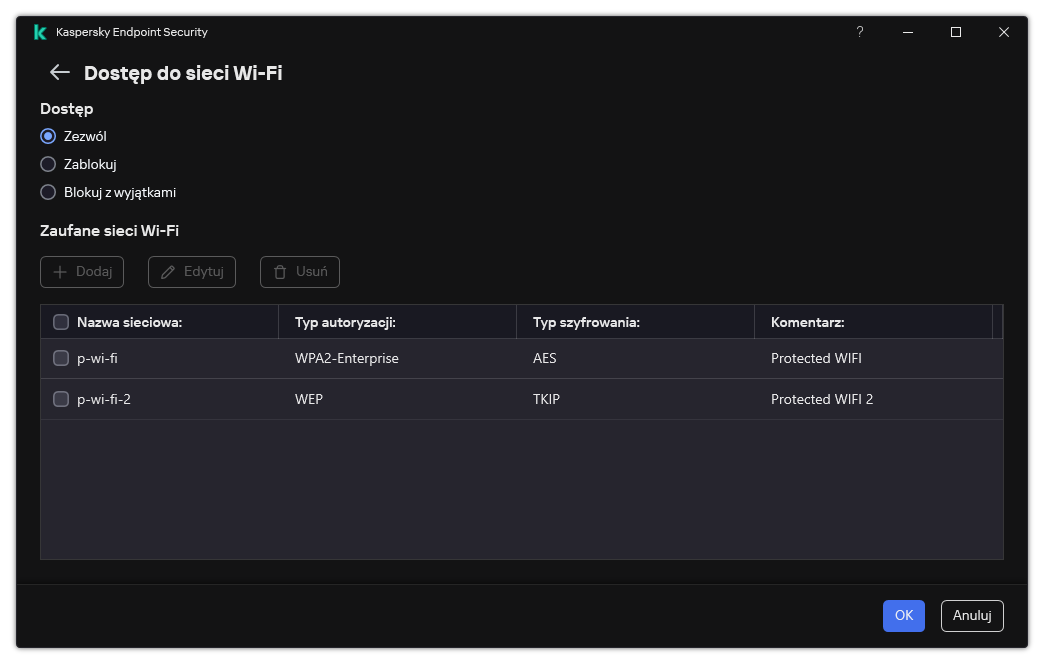Viewport: 1044px width, 664px height.
Task: Click the Usuń trash button
Action: point(300,272)
